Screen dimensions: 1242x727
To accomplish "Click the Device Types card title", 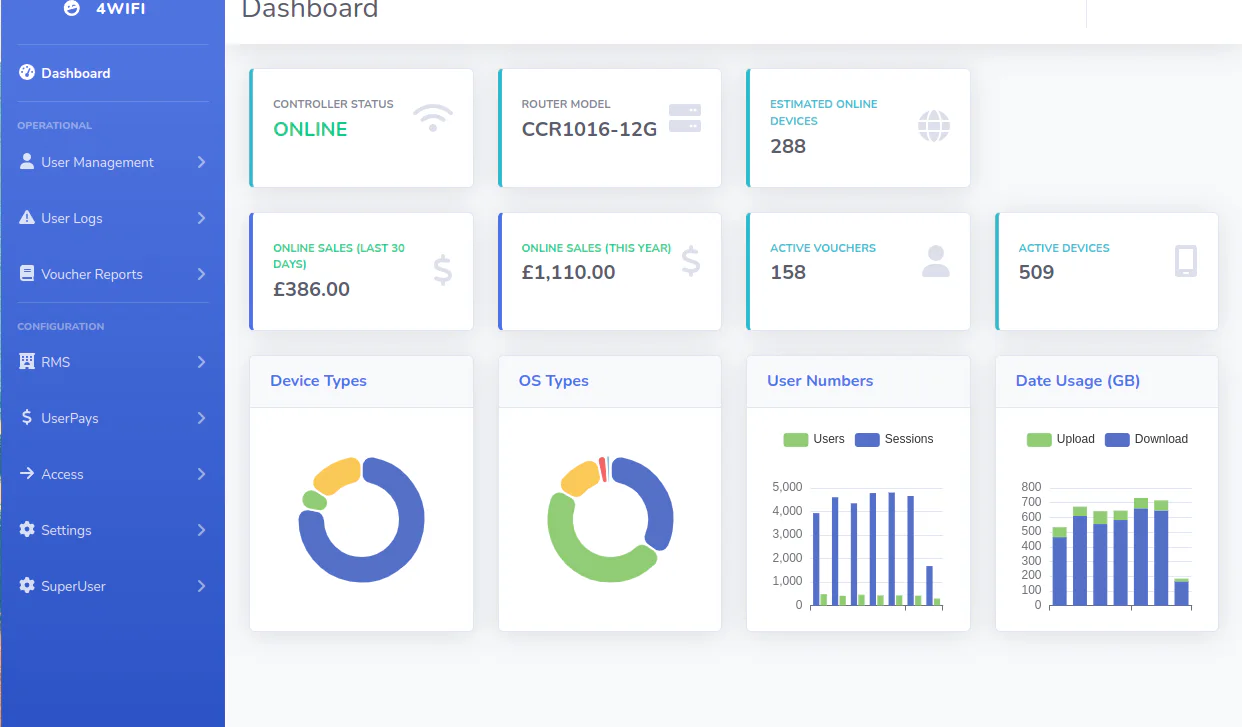I will tap(318, 381).
